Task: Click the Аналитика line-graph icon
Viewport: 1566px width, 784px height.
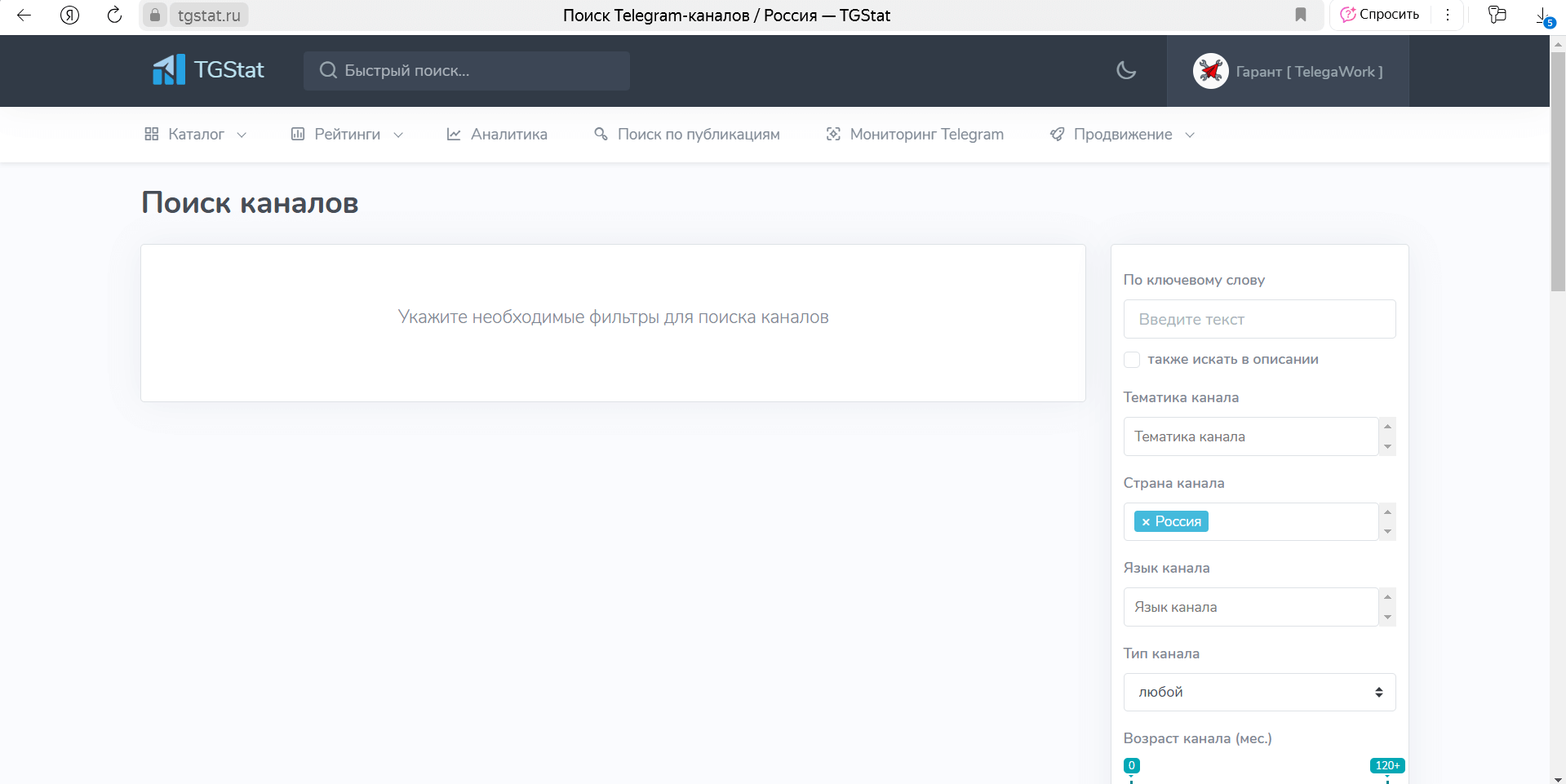Action: 454,134
